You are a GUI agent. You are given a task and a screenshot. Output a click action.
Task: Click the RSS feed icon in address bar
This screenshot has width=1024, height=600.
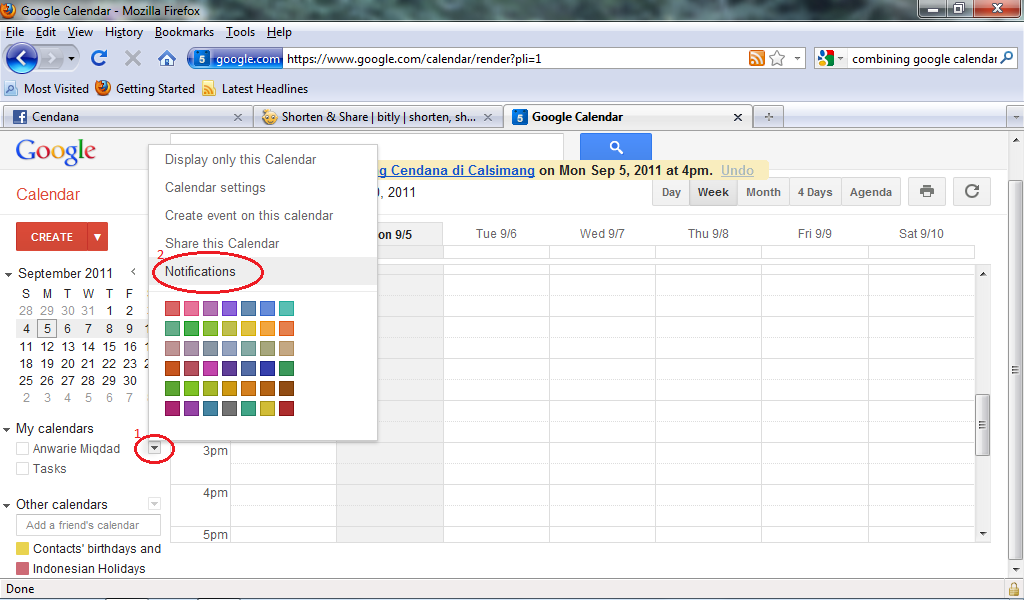point(756,59)
